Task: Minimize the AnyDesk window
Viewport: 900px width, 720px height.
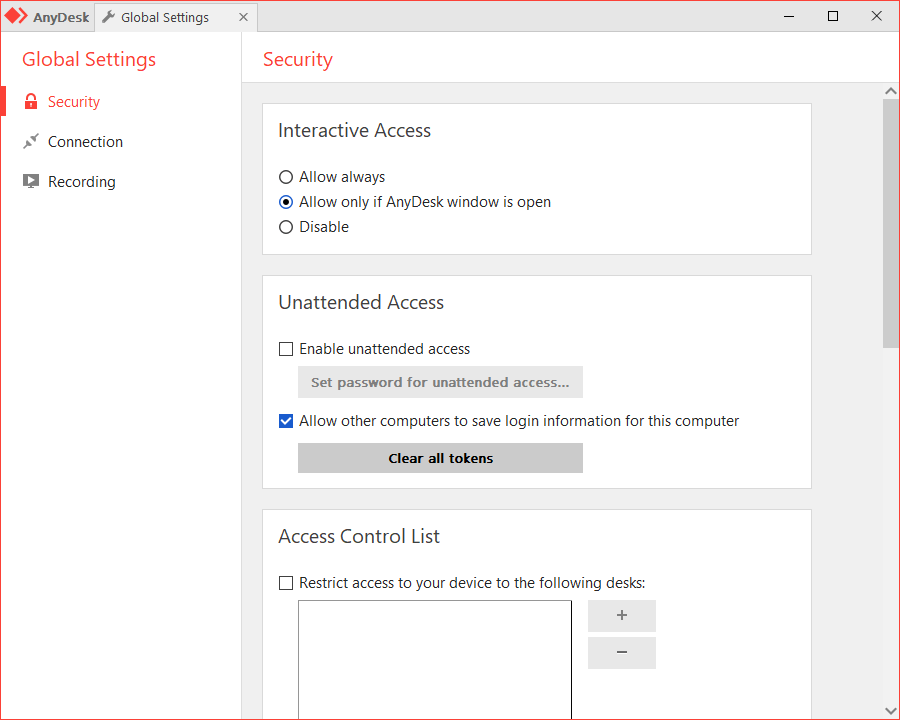Action: click(x=789, y=16)
